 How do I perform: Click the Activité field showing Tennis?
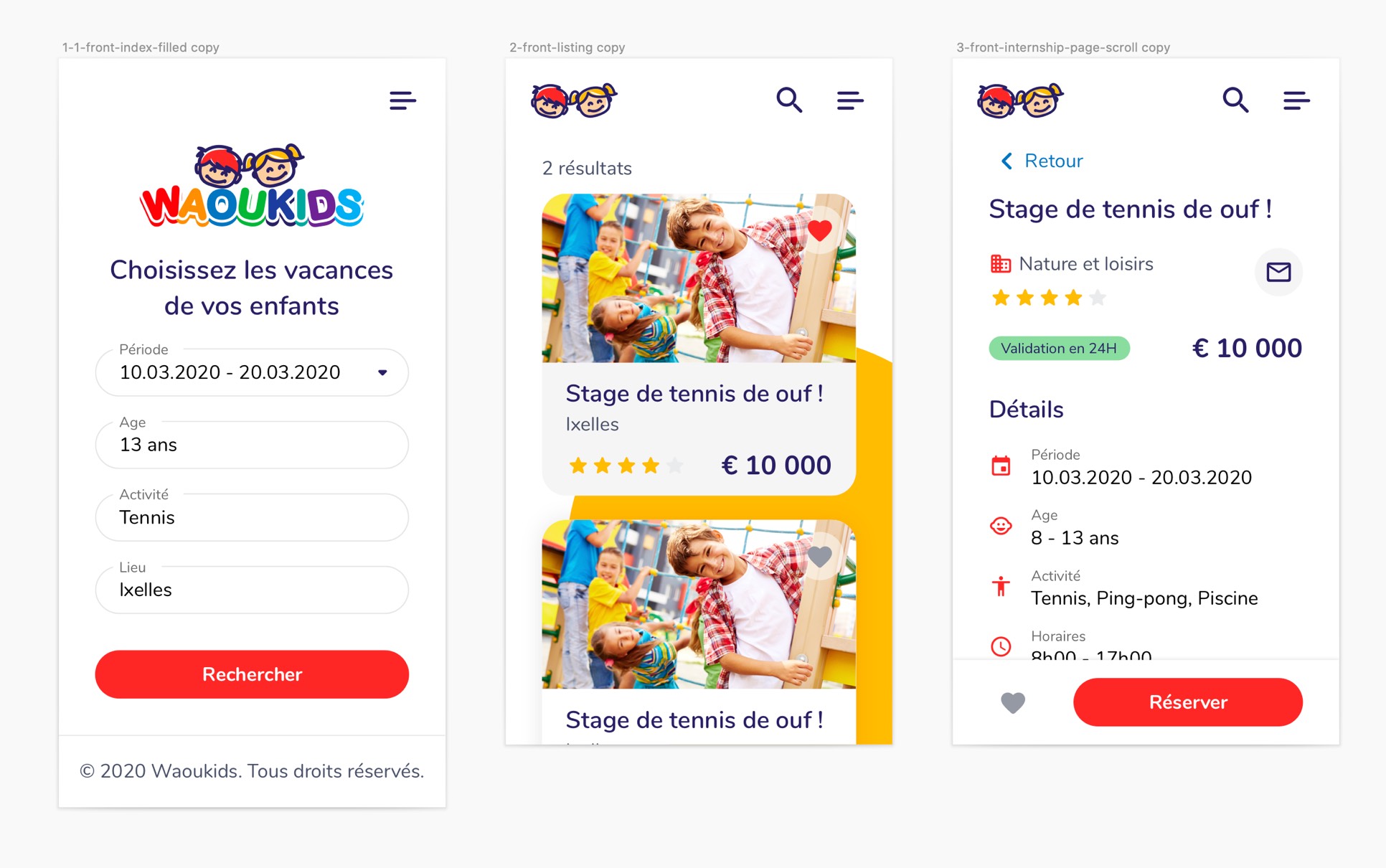tap(252, 517)
